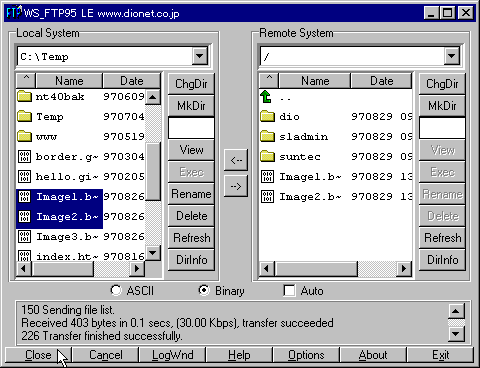Click the local Refresh button
Screen dimensions: 480x368
click(x=191, y=238)
